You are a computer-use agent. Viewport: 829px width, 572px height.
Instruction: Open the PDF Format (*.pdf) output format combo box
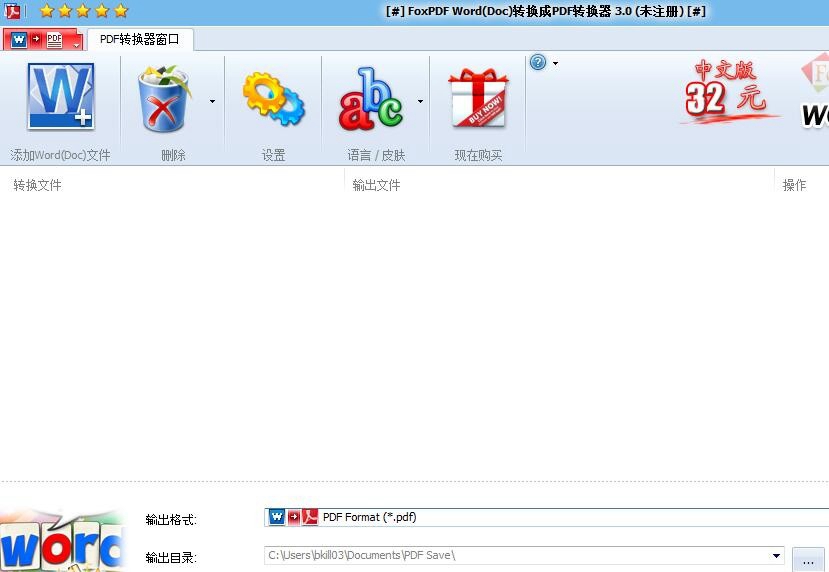tap(546, 517)
